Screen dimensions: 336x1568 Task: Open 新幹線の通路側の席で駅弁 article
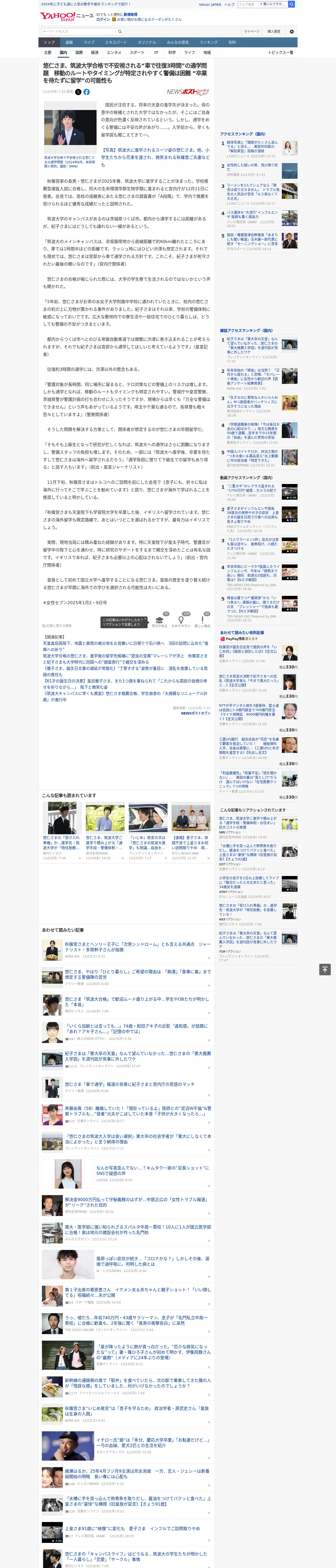tap(138, 1383)
